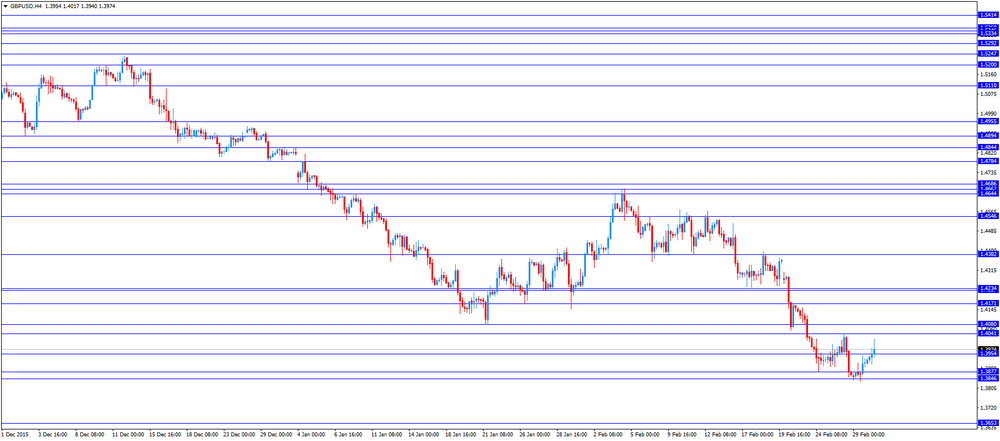Select the 1.4784 price level label
The width and height of the screenshot is (1000, 441).
point(987,161)
